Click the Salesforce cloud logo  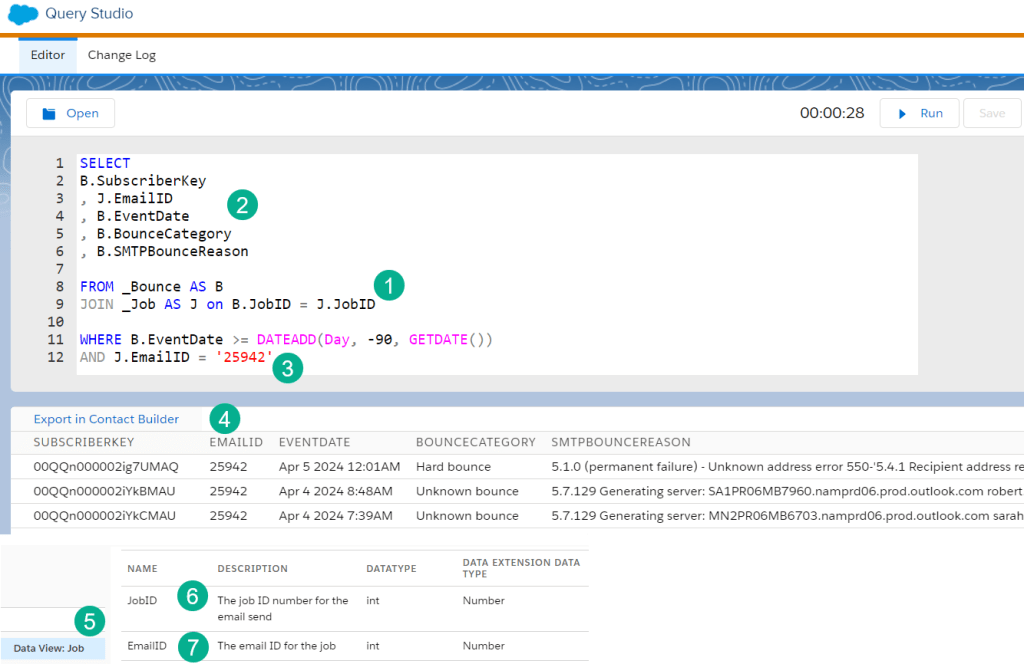click(x=23, y=15)
